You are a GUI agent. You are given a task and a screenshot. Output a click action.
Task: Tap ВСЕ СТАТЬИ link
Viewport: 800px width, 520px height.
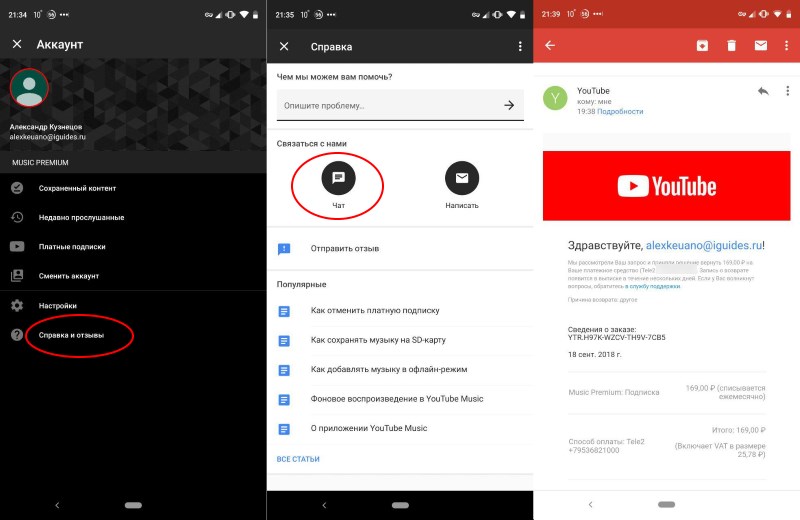(x=298, y=459)
